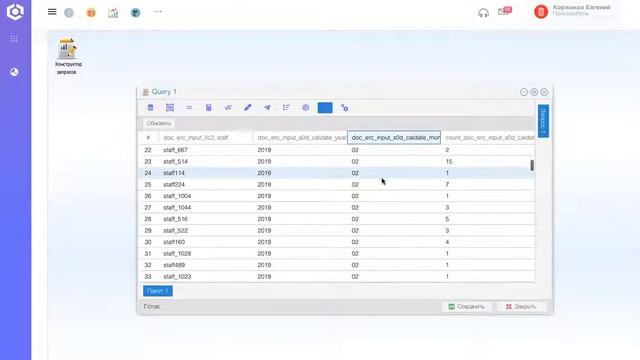Click the count_doc_erc_input column header
Screen dimensions: 640x360
488,138
